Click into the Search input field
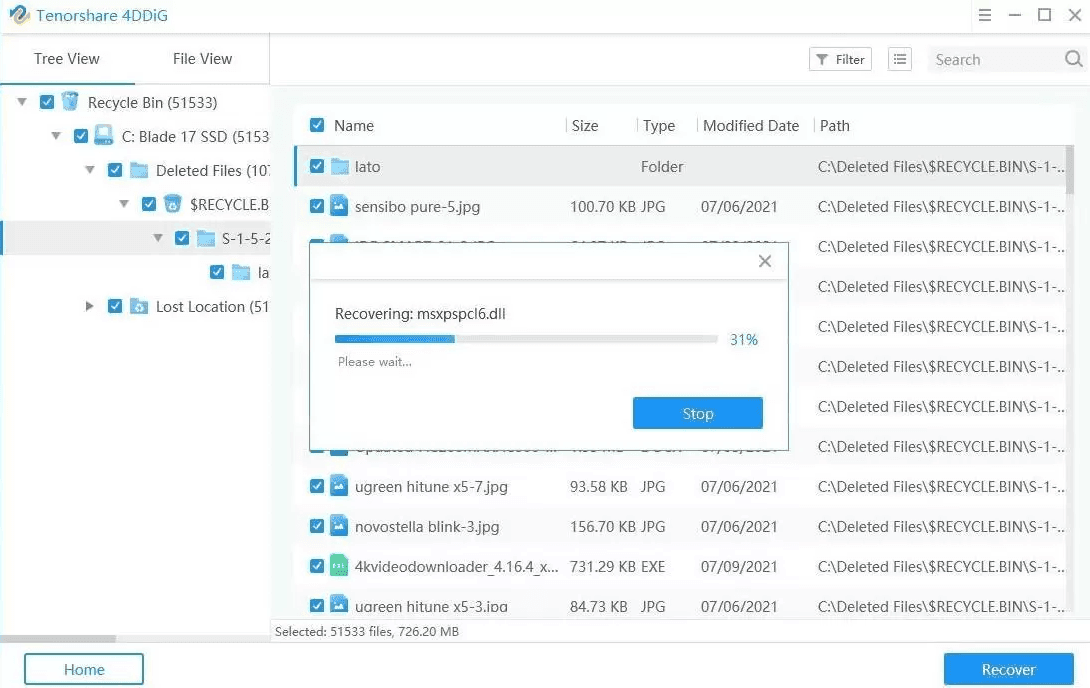Image resolution: width=1090 pixels, height=688 pixels. pyautogui.click(x=995, y=60)
